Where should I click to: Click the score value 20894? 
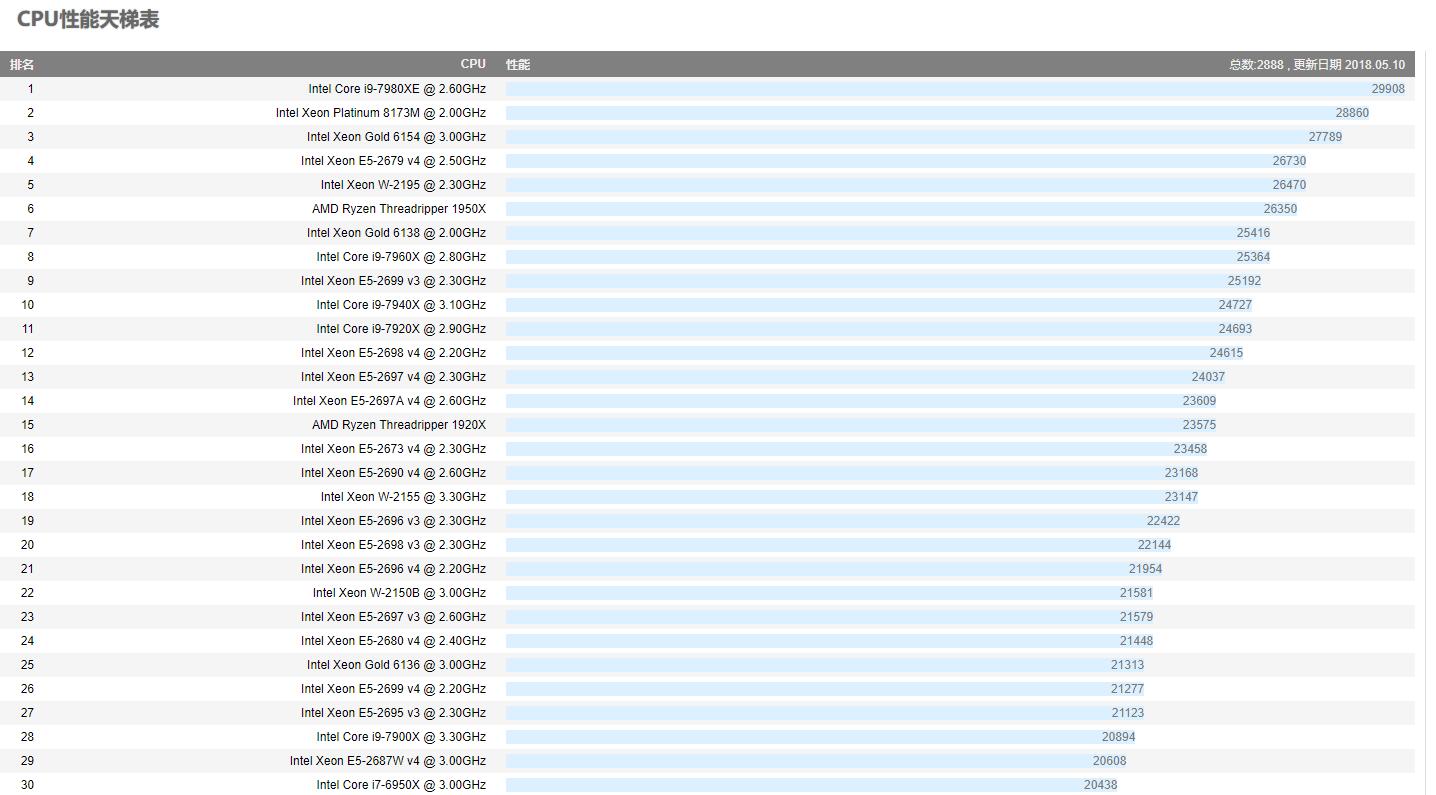[1118, 737]
